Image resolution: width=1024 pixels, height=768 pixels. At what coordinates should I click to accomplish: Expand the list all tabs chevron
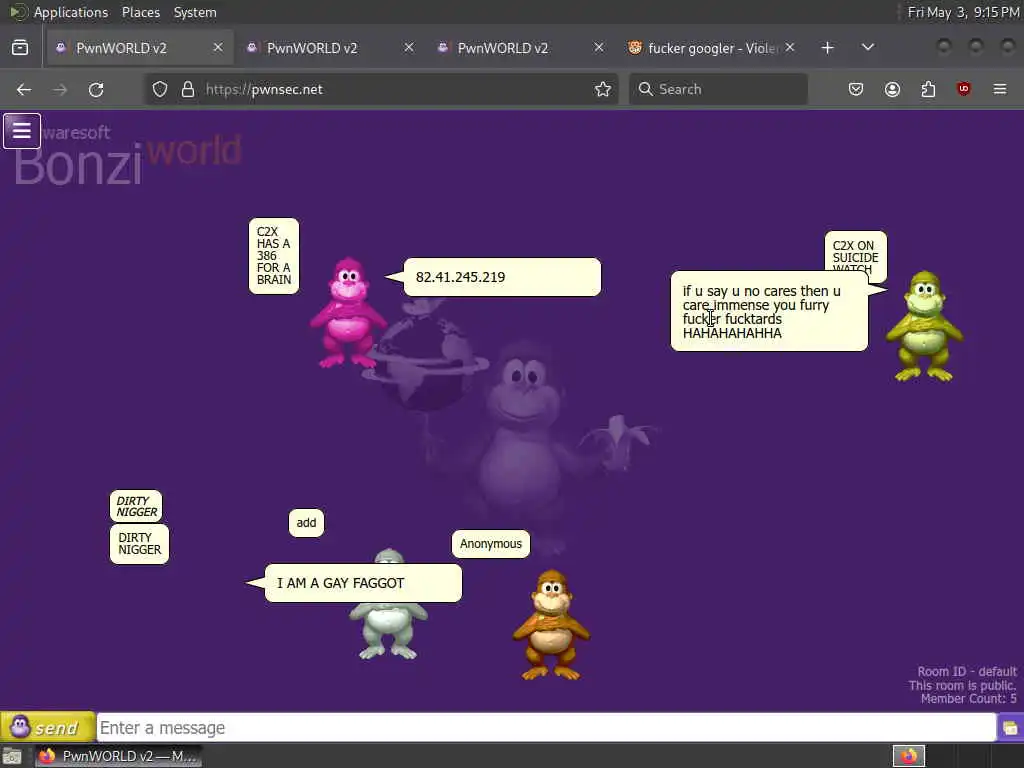pos(868,48)
